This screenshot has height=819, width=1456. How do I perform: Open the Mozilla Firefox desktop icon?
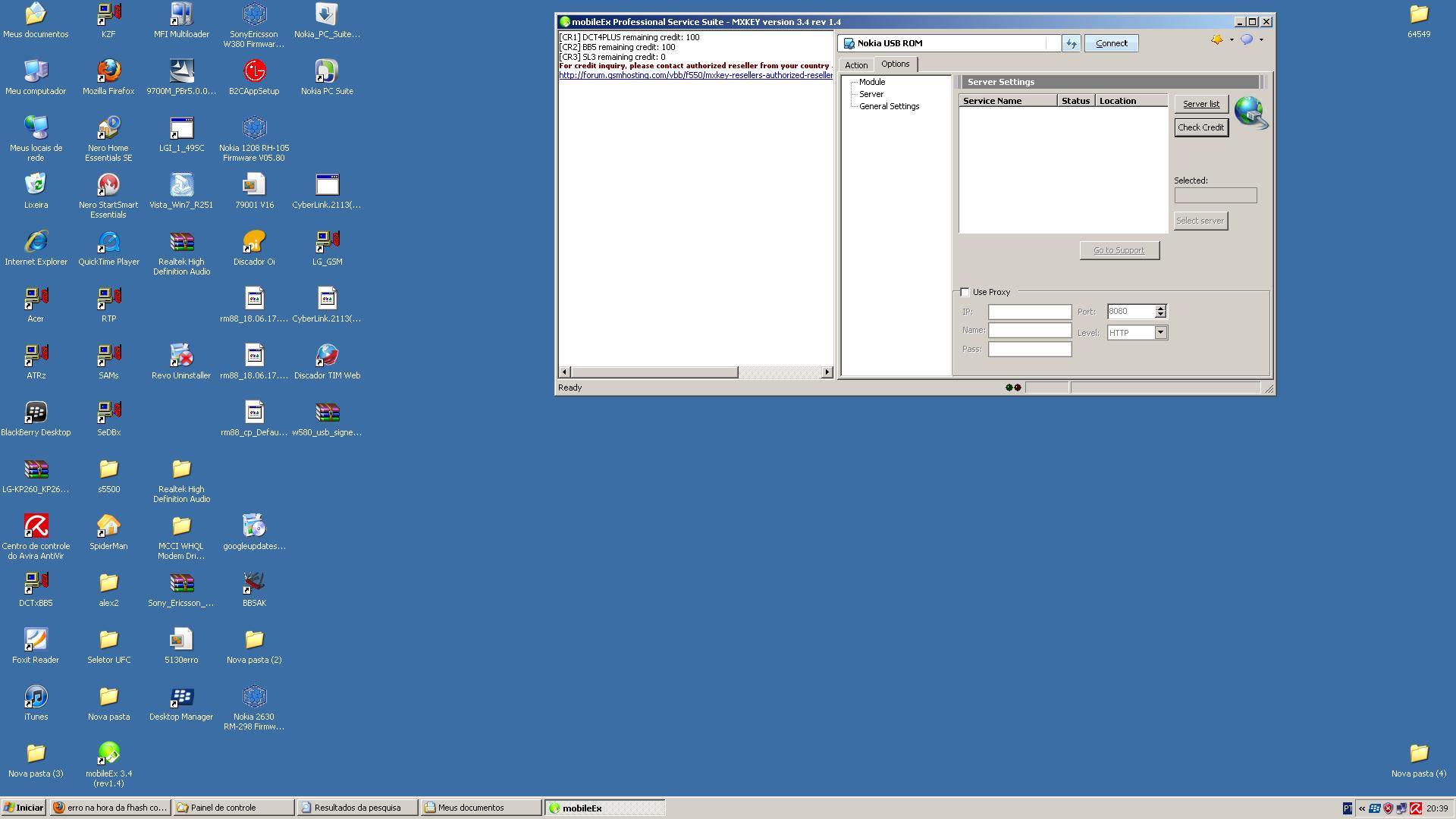pyautogui.click(x=108, y=77)
